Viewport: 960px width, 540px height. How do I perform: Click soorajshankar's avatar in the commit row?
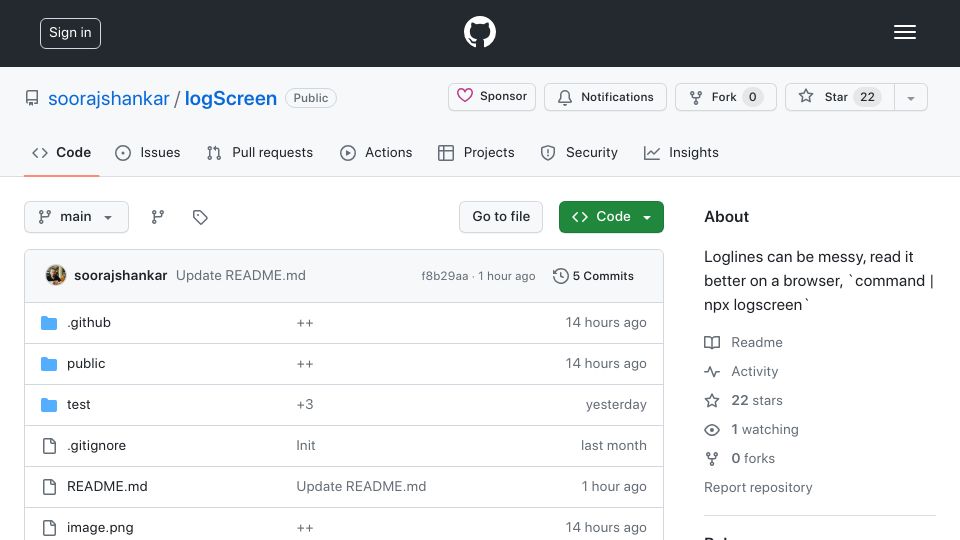click(x=56, y=276)
